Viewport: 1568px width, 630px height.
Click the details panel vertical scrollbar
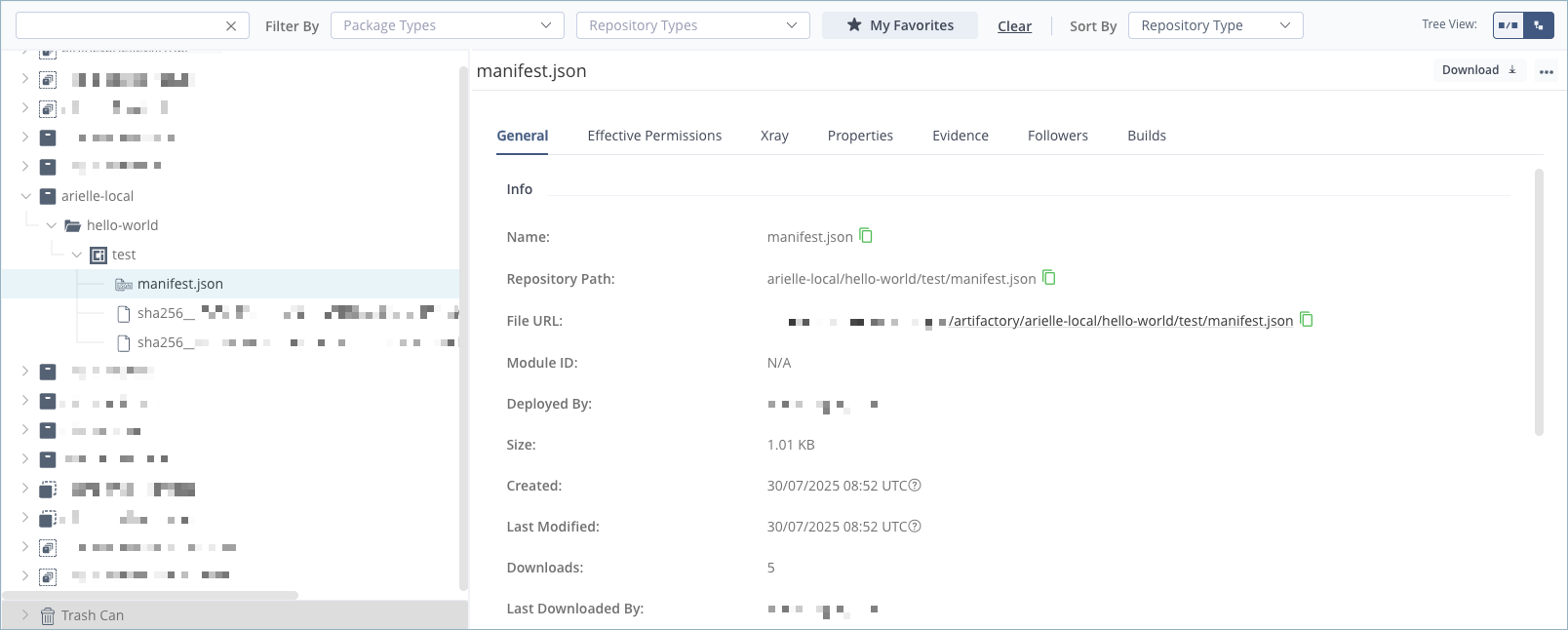tap(1540, 302)
